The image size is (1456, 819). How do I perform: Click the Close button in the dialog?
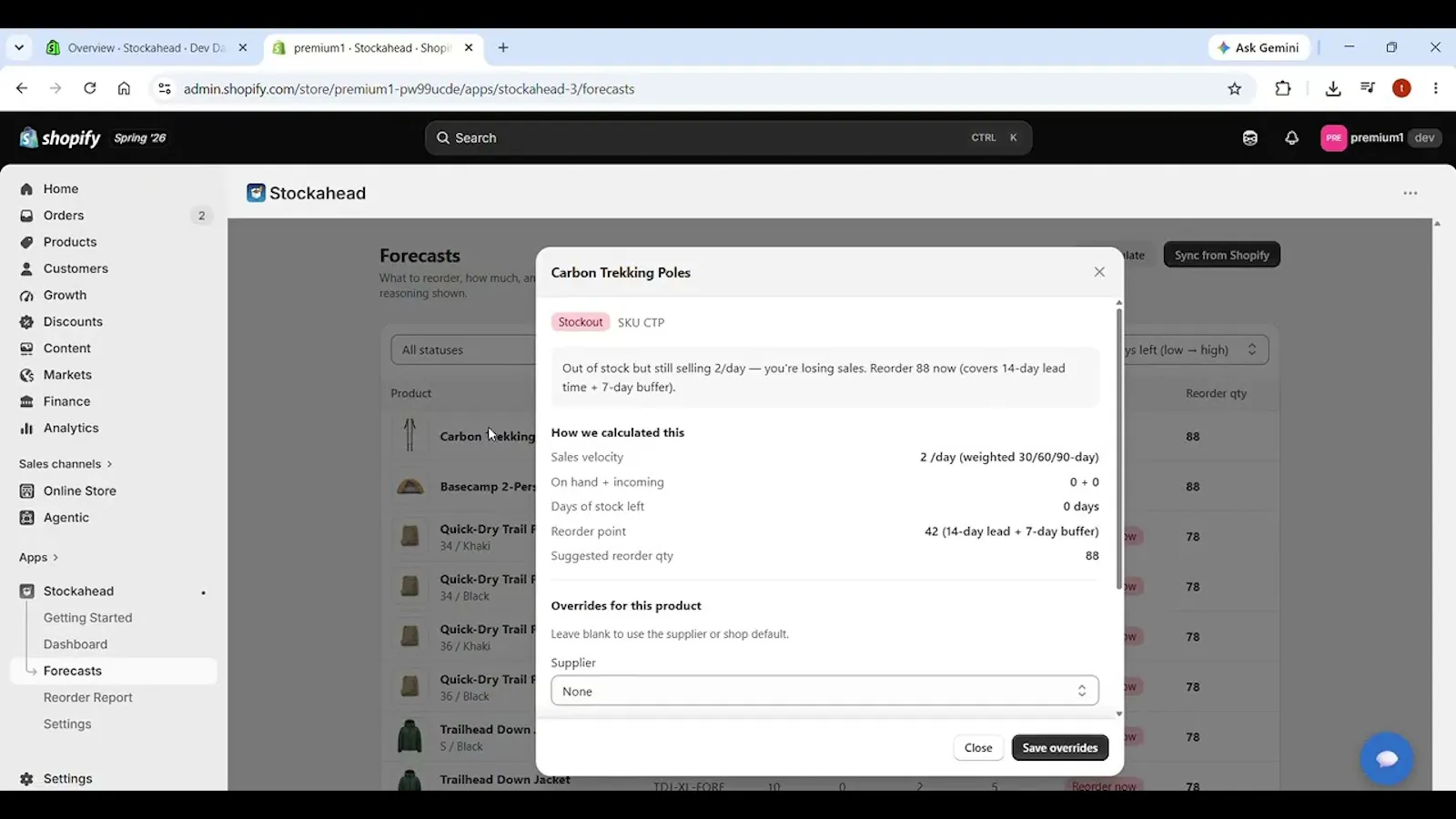click(978, 748)
